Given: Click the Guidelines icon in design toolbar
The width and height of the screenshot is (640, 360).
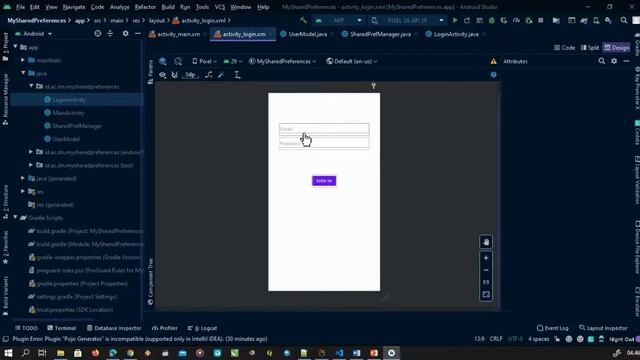Looking at the screenshot, I should click(237, 75).
